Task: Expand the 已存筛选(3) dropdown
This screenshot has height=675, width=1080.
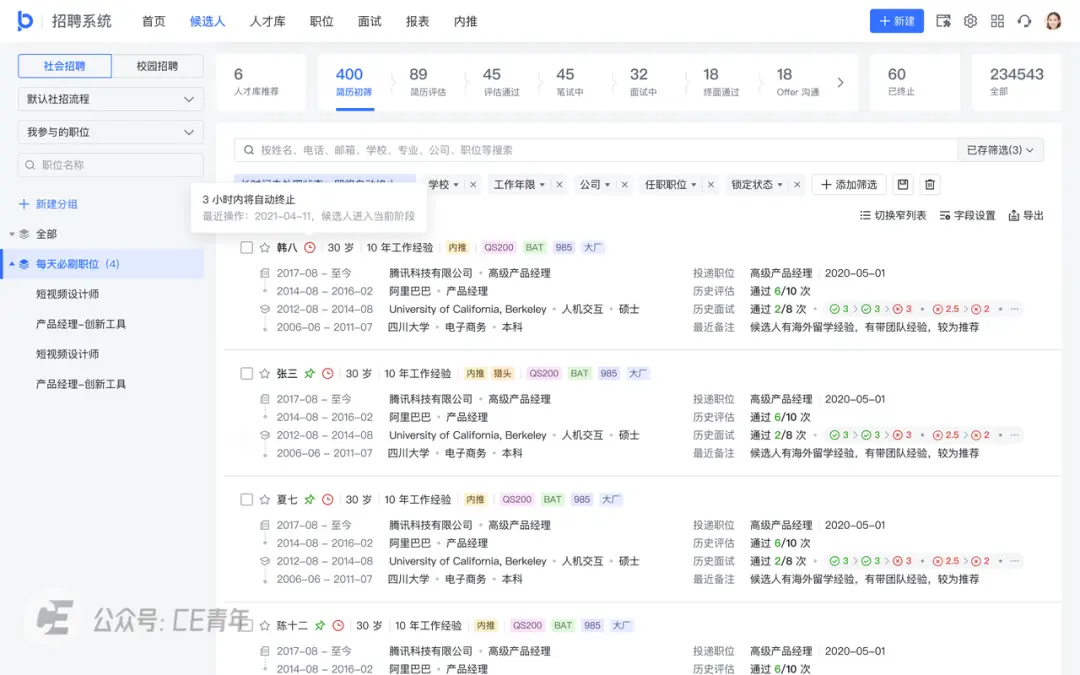Action: click(x=1000, y=150)
